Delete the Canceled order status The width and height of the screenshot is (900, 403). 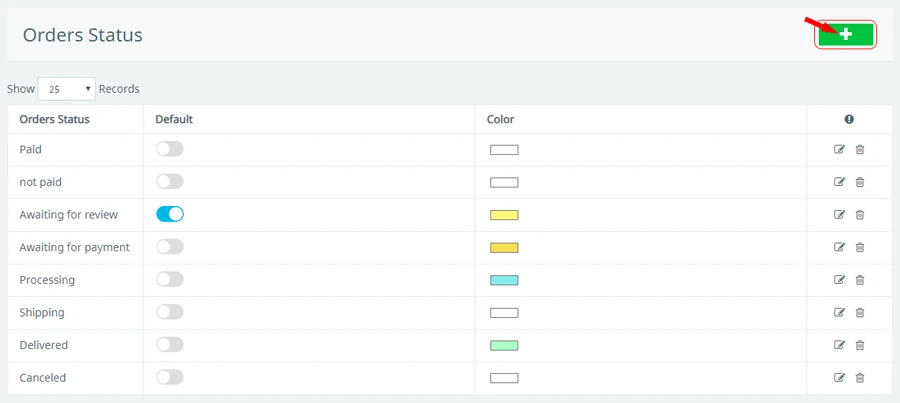pos(860,378)
